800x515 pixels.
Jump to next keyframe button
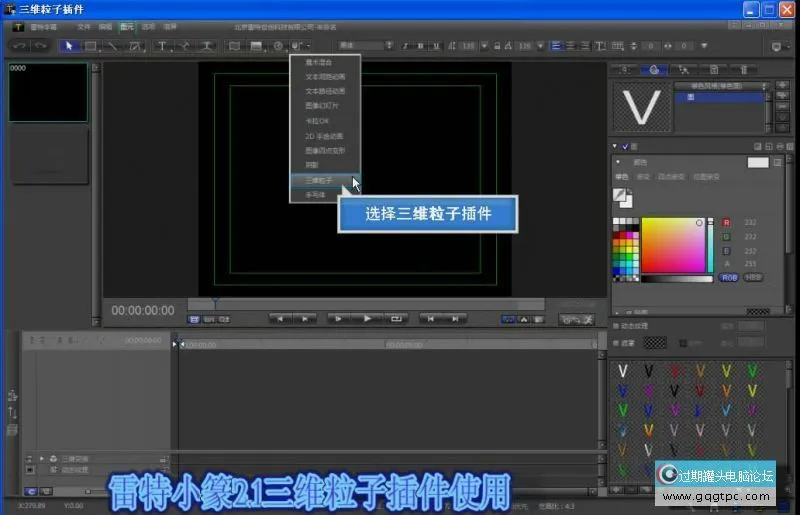(x=455, y=318)
